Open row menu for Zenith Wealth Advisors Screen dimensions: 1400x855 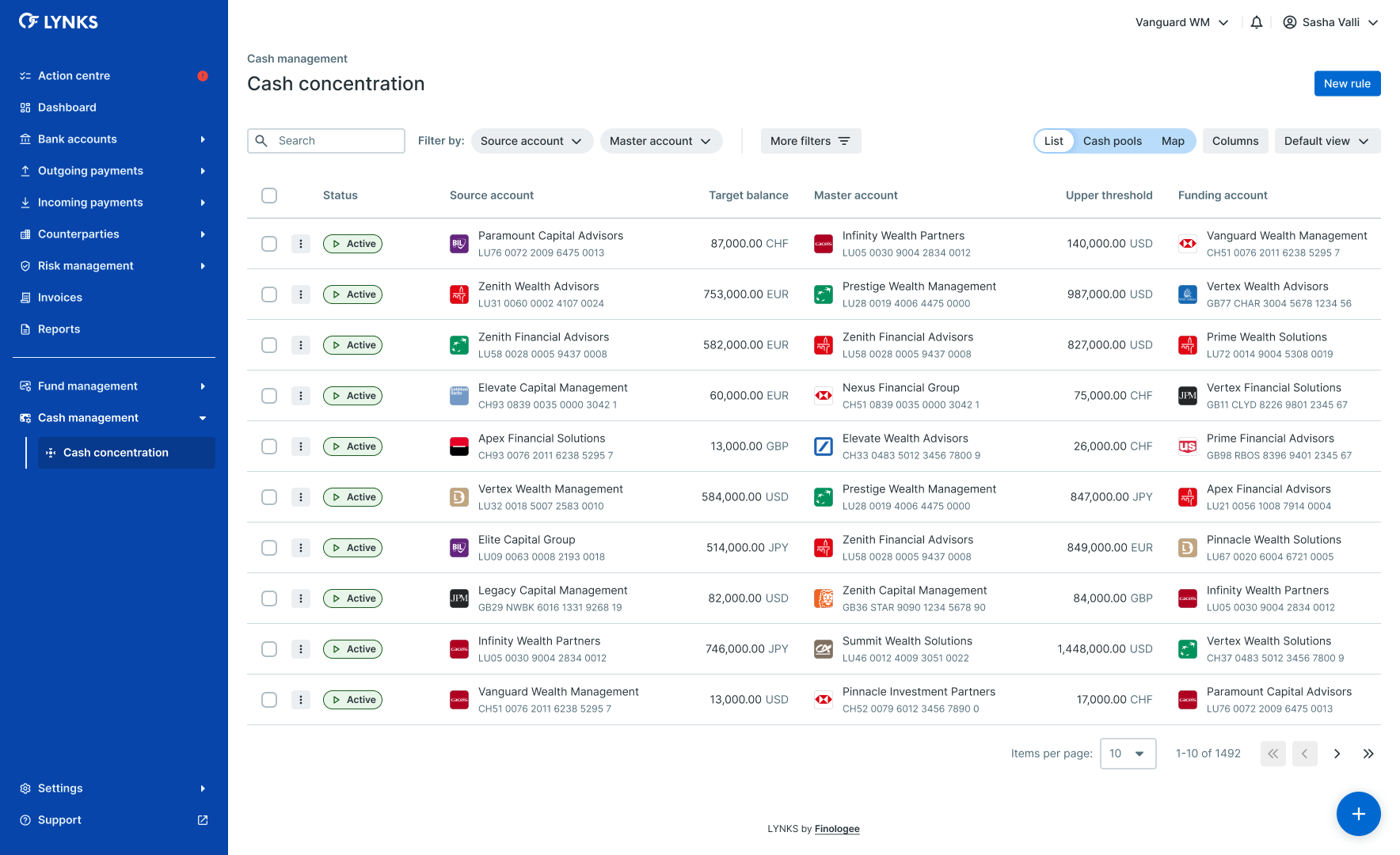pyautogui.click(x=301, y=294)
